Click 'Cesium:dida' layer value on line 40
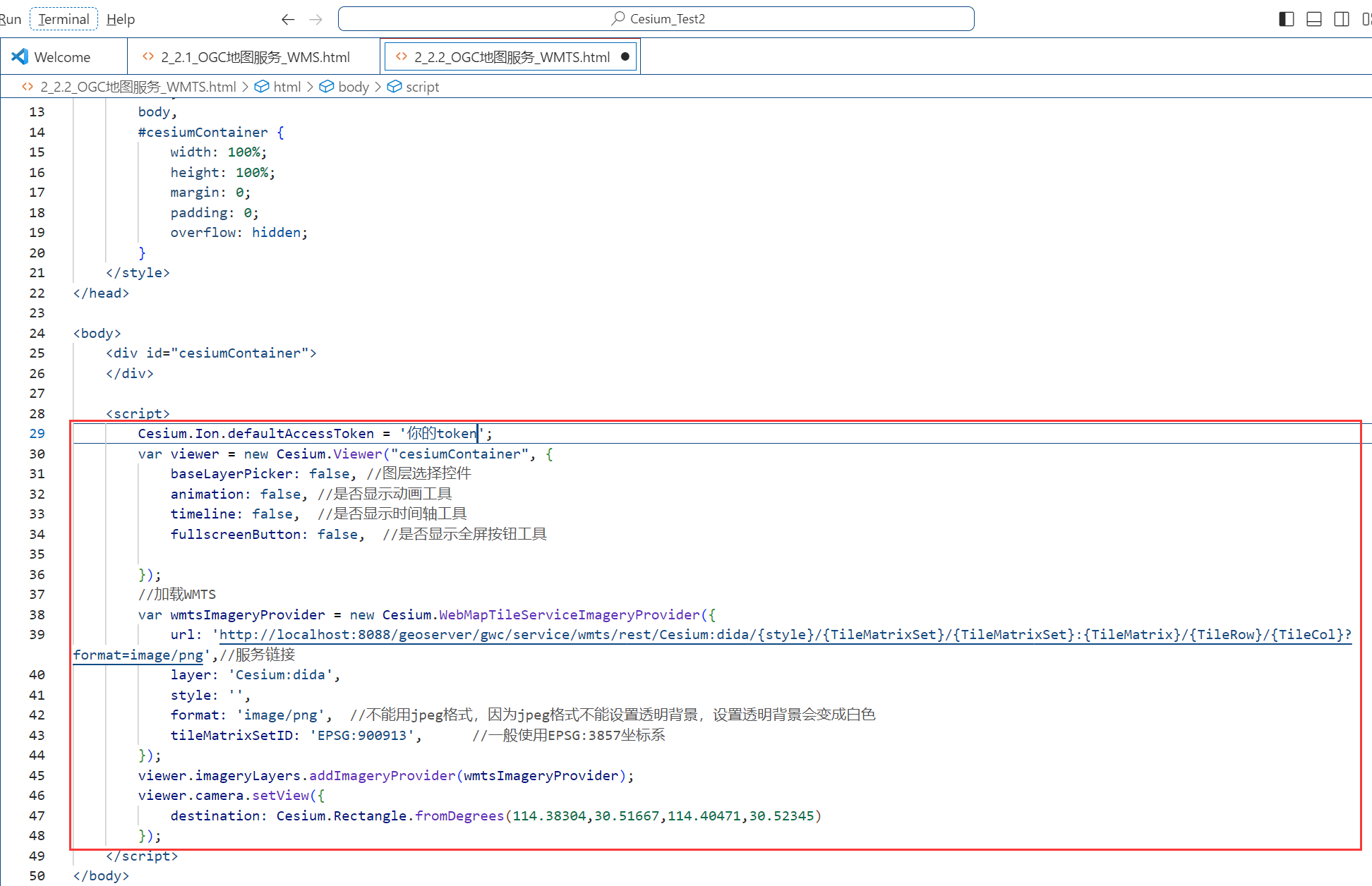1372x886 pixels. pos(280,675)
